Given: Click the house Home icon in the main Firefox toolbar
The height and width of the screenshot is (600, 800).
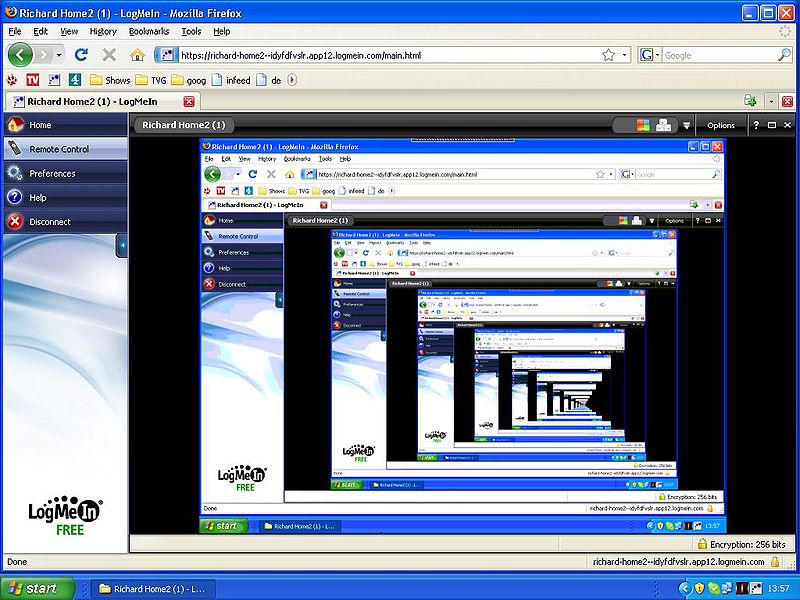Looking at the screenshot, I should pos(137,55).
